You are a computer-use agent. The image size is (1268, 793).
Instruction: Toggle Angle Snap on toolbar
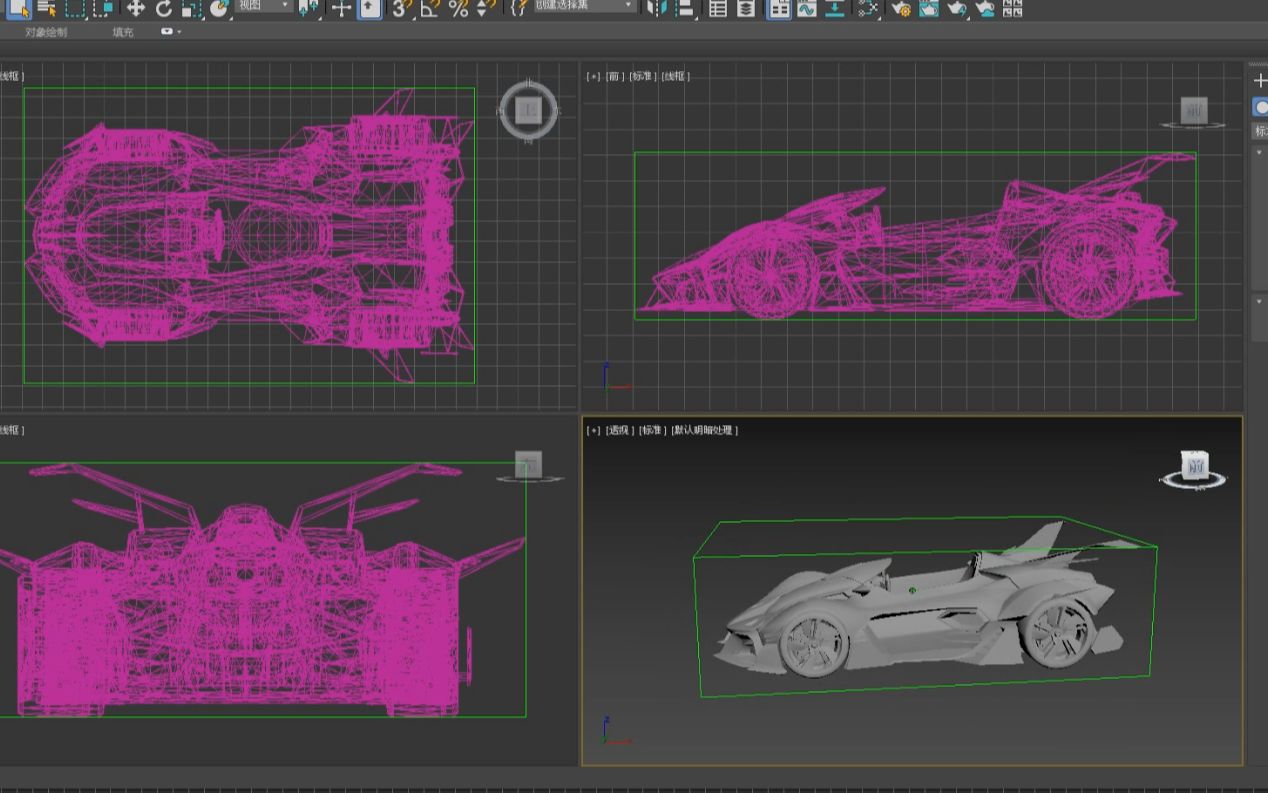[x=430, y=8]
